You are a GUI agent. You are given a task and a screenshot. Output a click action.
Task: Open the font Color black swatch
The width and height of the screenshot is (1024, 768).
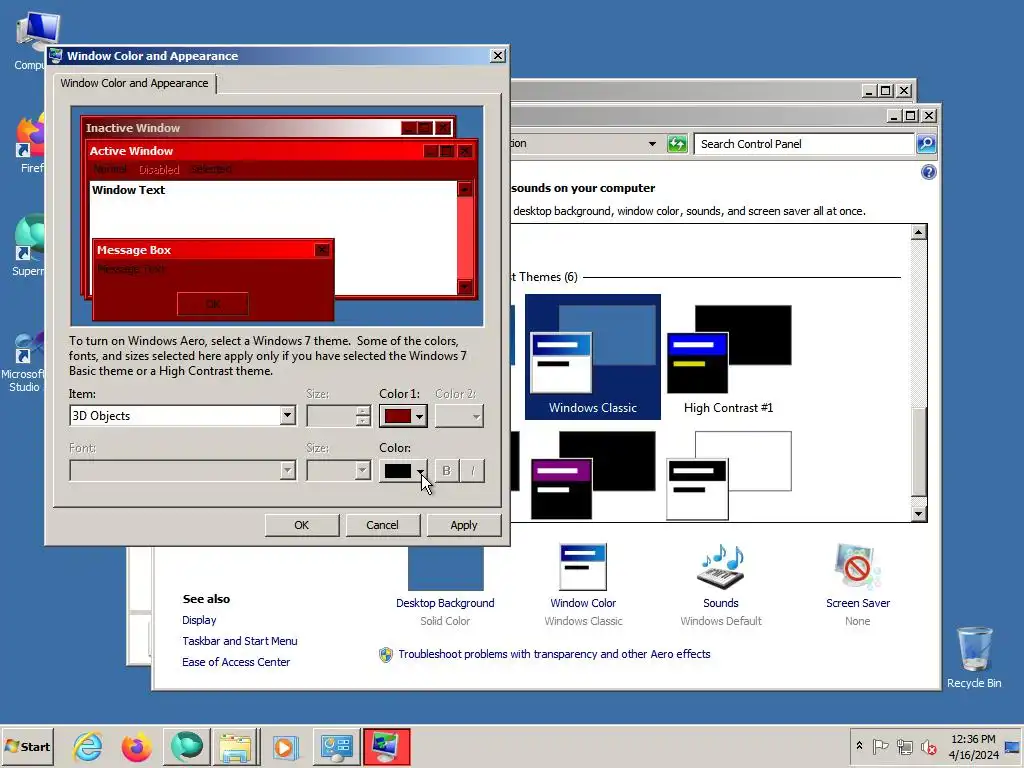pyautogui.click(x=403, y=470)
